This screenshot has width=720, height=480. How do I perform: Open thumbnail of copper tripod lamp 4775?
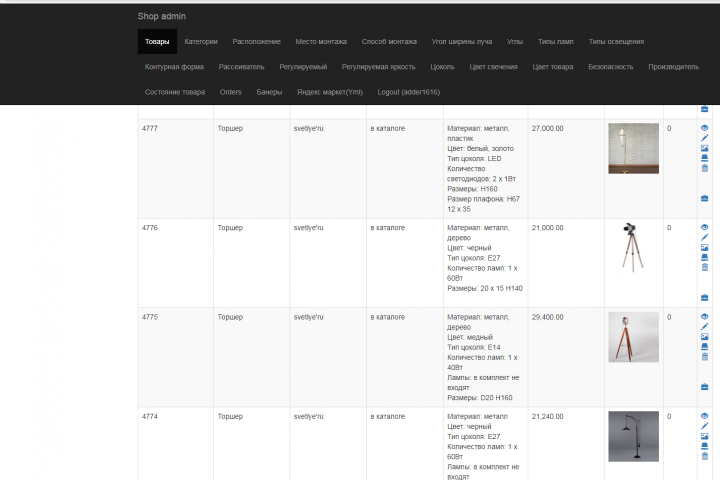pos(633,337)
